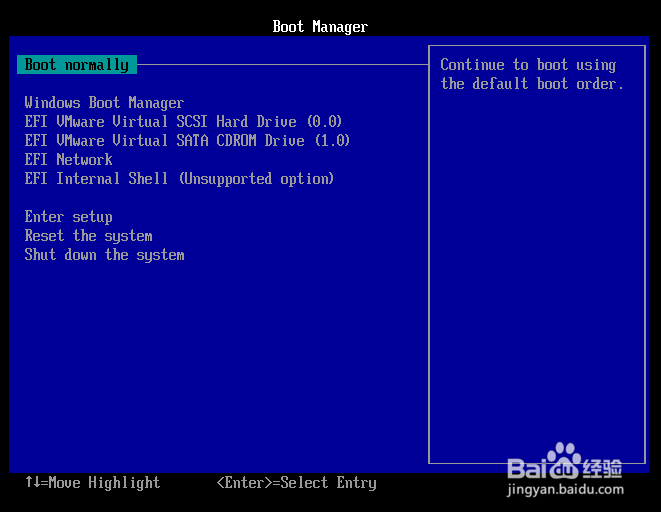Click the 'Continue to boot using' help text
661x512 pixels.
coord(528,64)
